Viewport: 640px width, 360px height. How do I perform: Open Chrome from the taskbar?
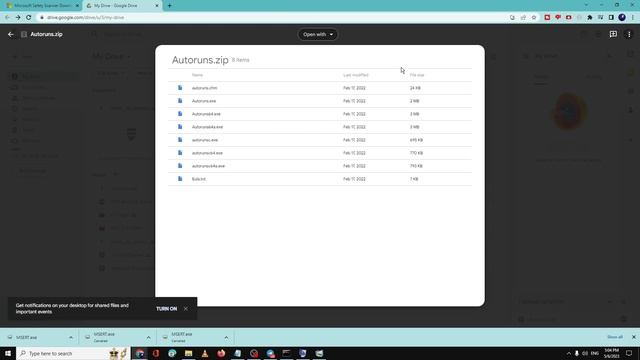point(140,353)
